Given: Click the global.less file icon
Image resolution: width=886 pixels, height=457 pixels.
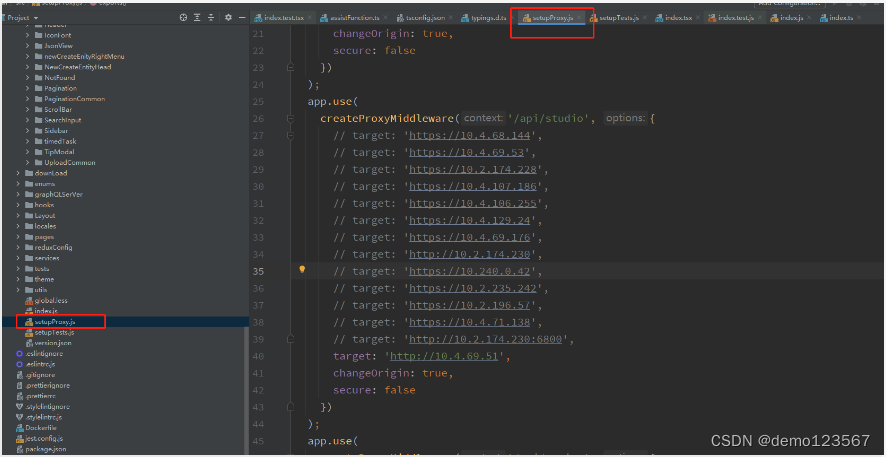Looking at the screenshot, I should (x=29, y=301).
